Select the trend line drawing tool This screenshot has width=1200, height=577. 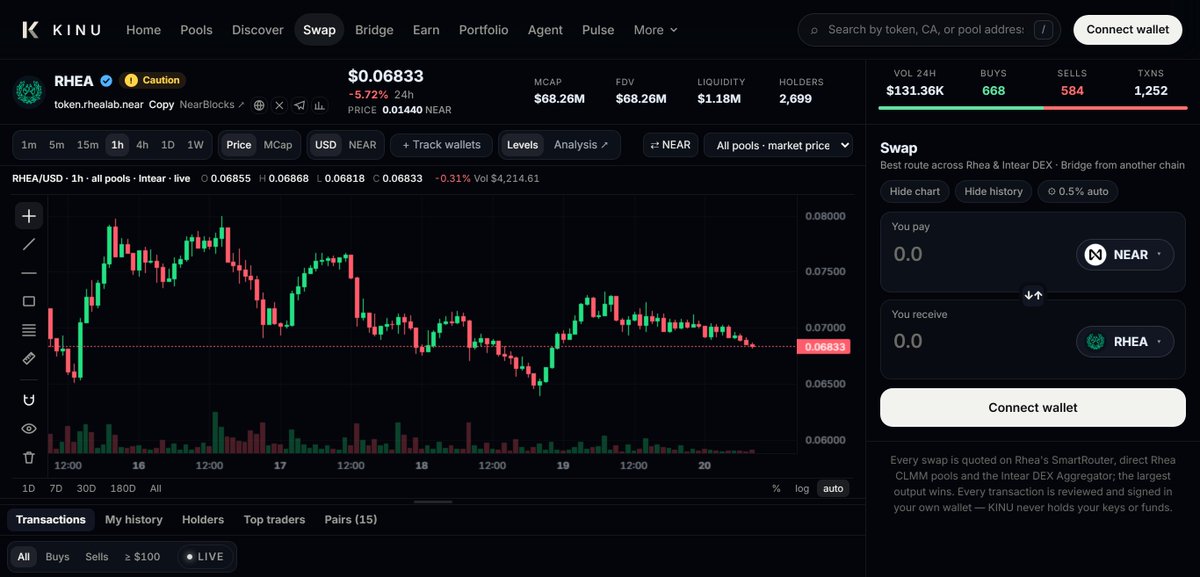tap(29, 244)
